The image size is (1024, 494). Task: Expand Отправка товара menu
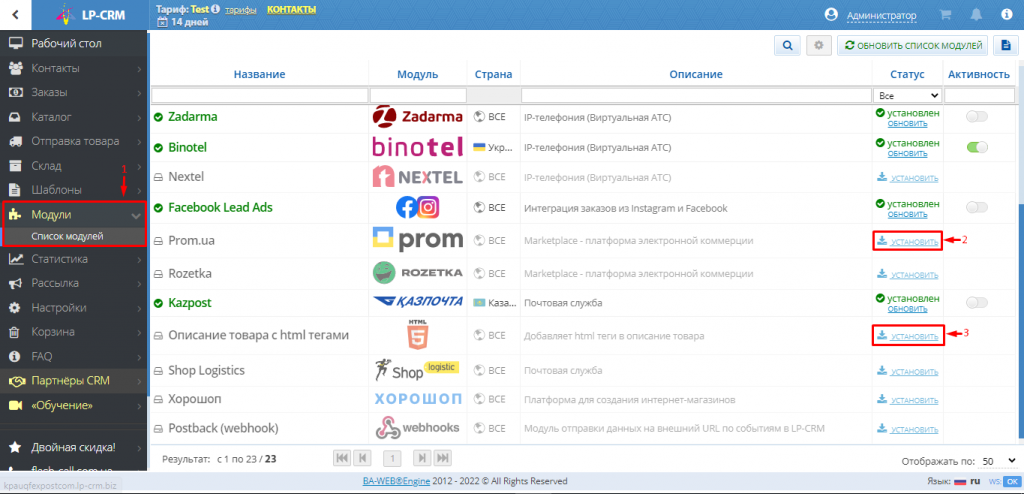pyautogui.click(x=74, y=141)
